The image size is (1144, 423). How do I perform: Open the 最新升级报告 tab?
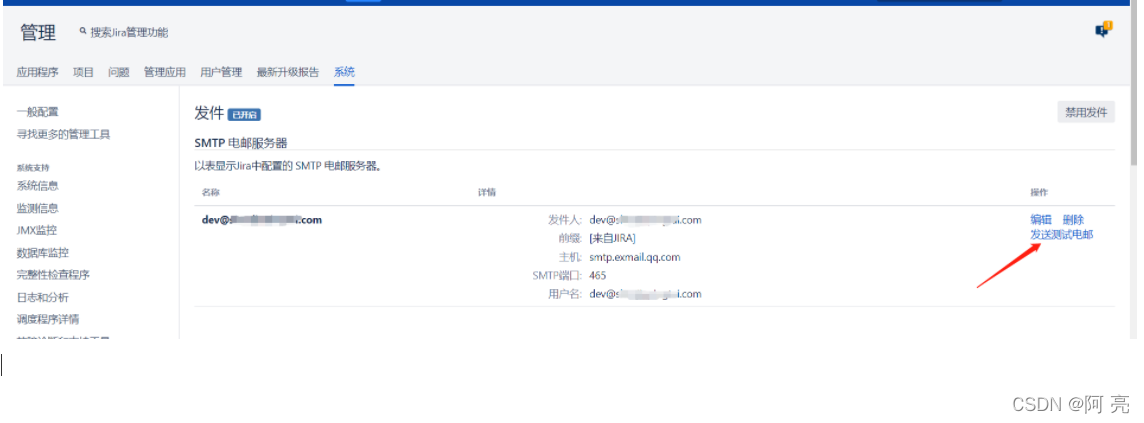(287, 72)
